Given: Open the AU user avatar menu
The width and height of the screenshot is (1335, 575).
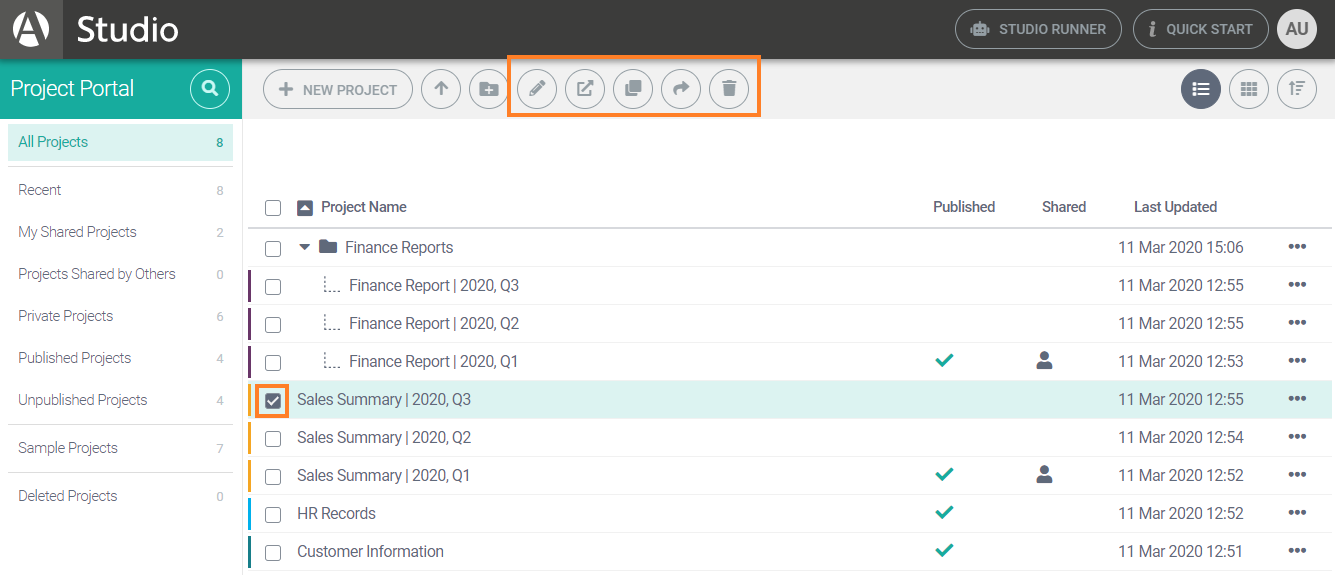Looking at the screenshot, I should pyautogui.click(x=1297, y=29).
